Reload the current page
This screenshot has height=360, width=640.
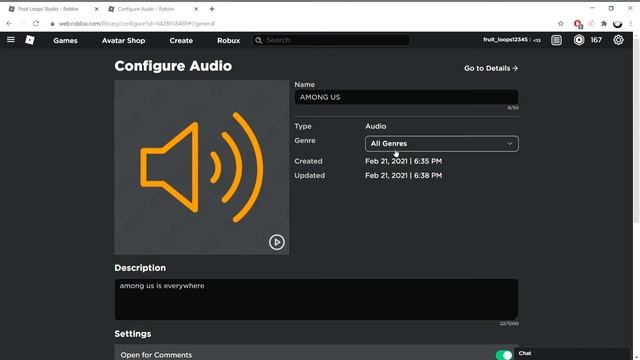36,24
